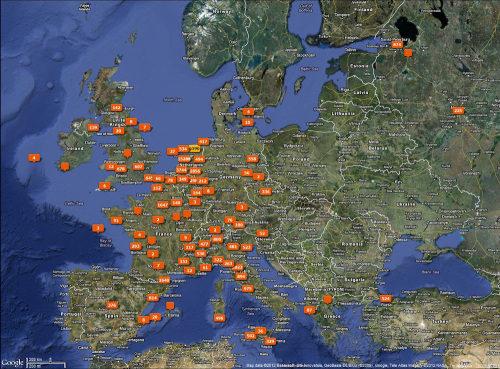
Task: Click the 91 marker in western France
Action: [116, 221]
